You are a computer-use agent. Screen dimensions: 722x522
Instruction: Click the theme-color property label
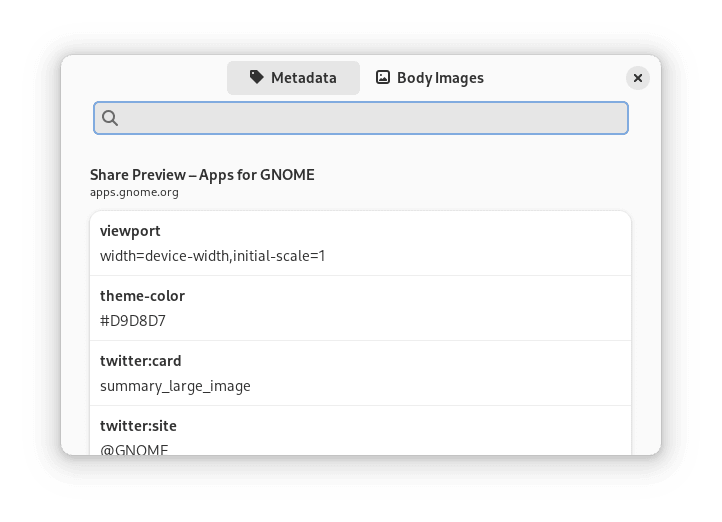142,296
